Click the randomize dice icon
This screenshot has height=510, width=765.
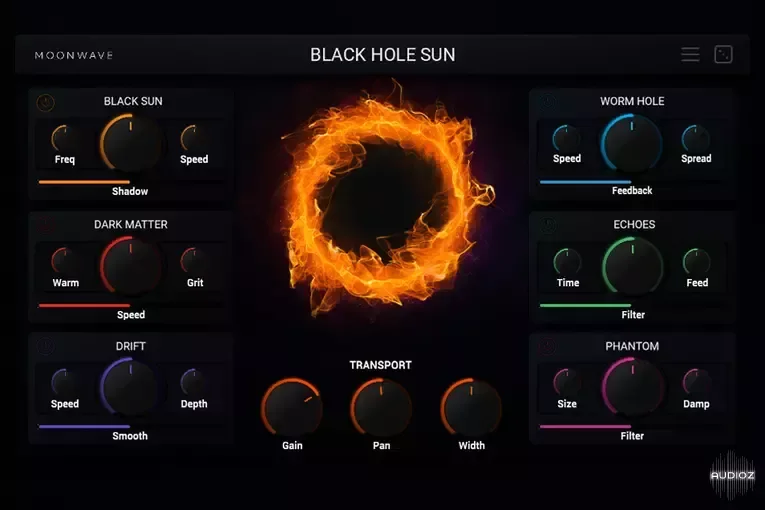[723, 55]
